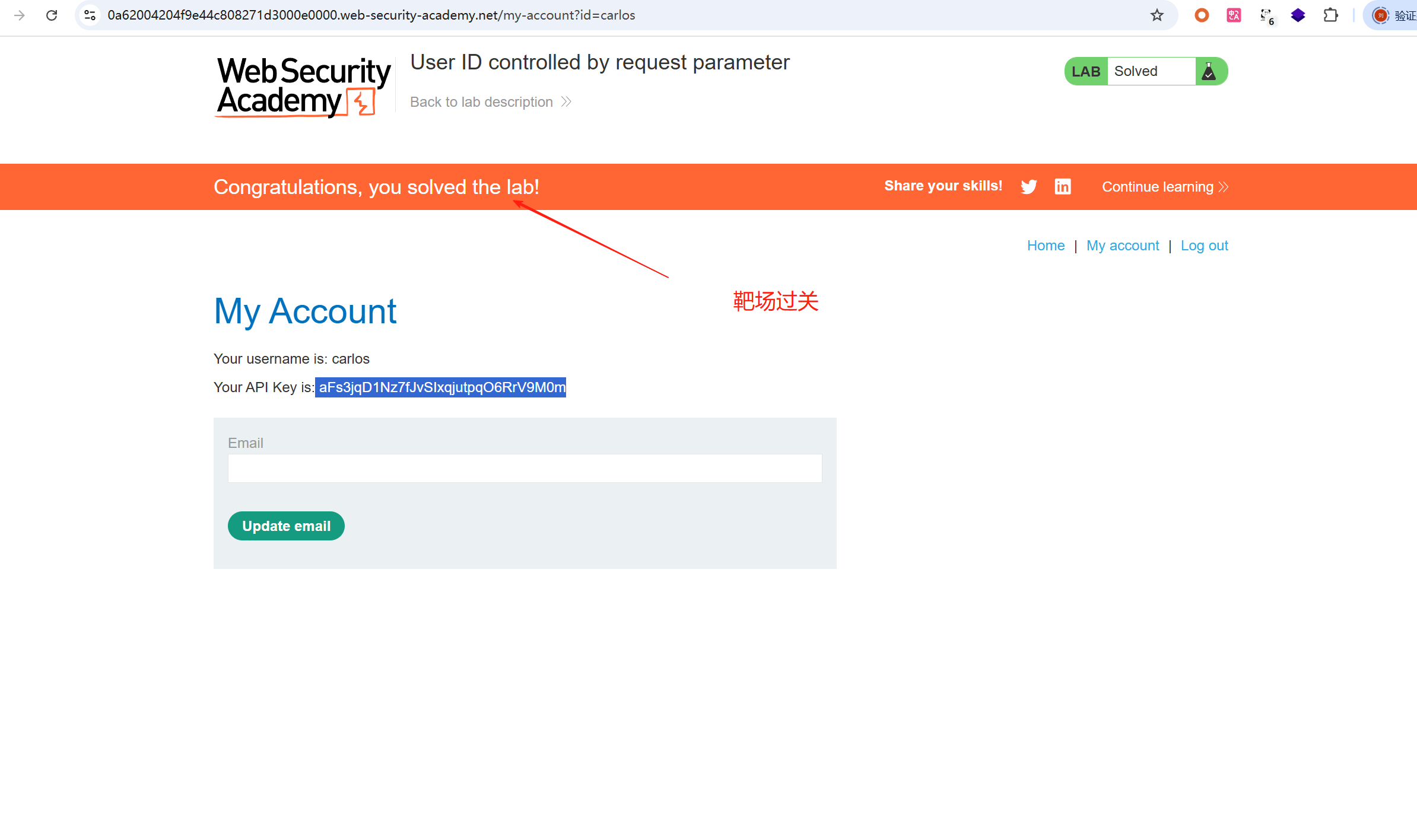Share the solved lab on LinkedIn

coord(1062,187)
